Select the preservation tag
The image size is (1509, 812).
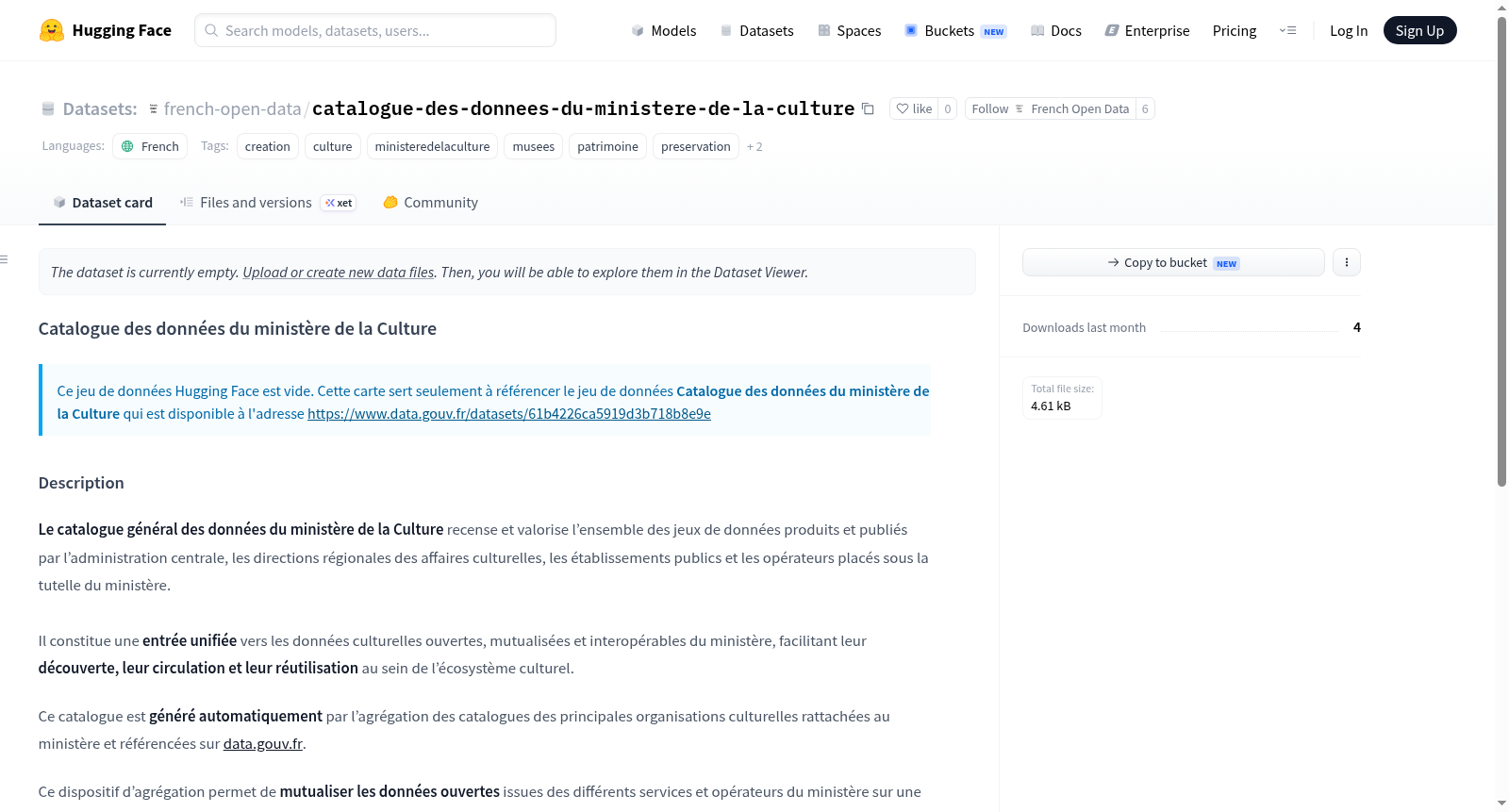click(696, 146)
